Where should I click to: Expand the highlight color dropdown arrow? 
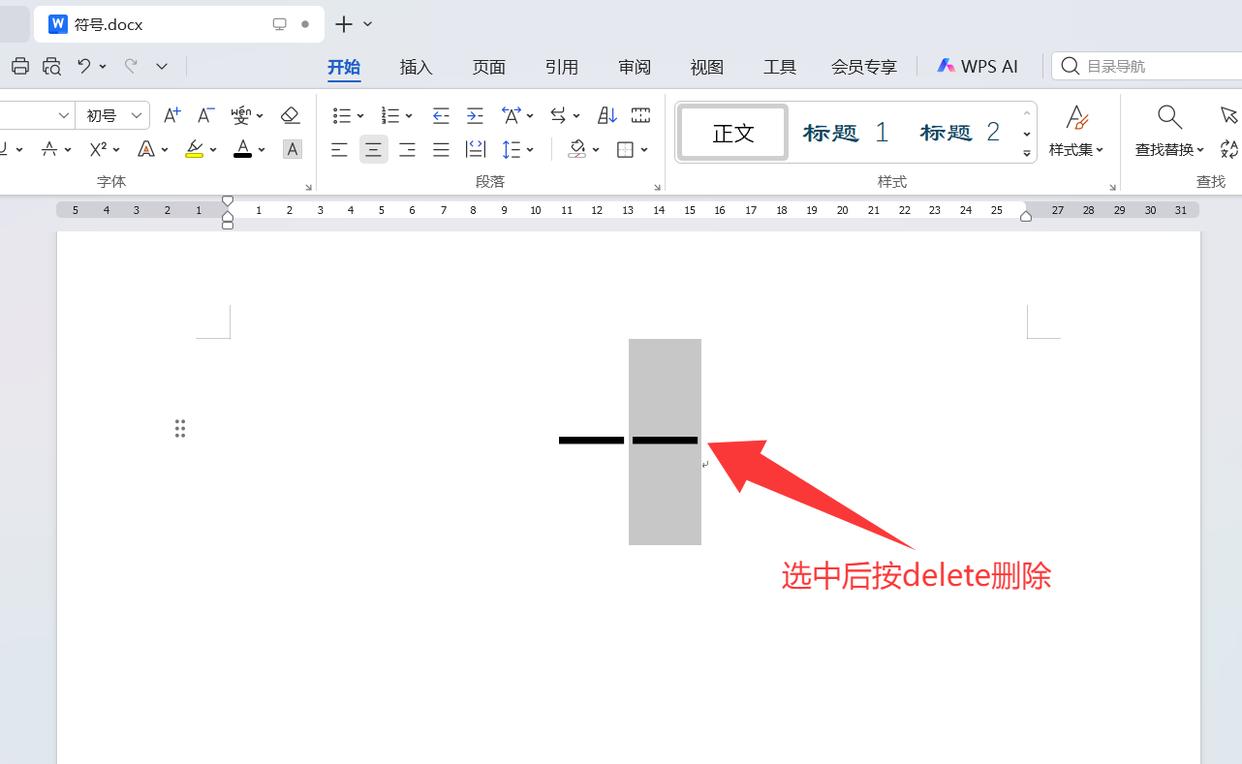click(213, 150)
